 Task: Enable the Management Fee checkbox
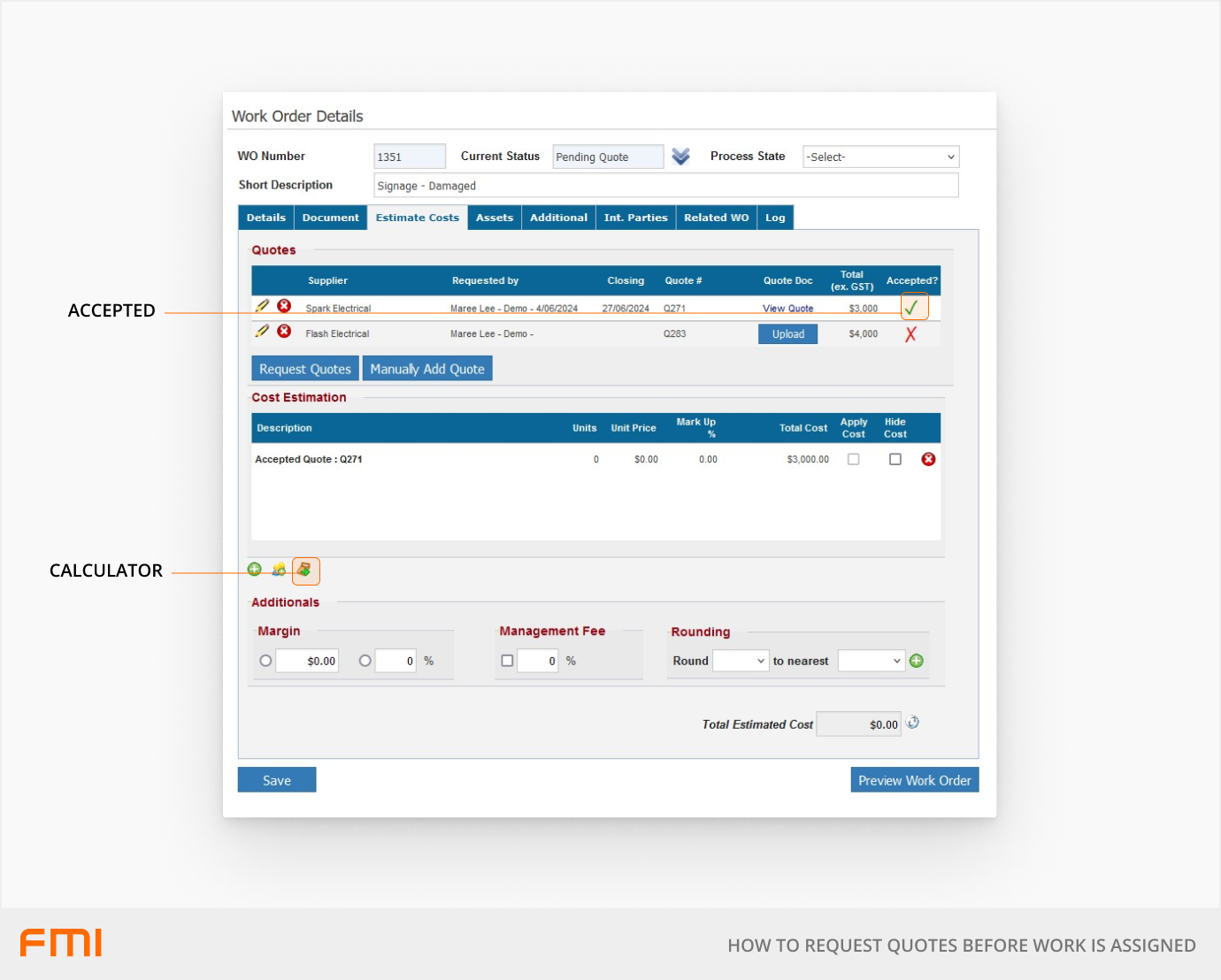(507, 661)
